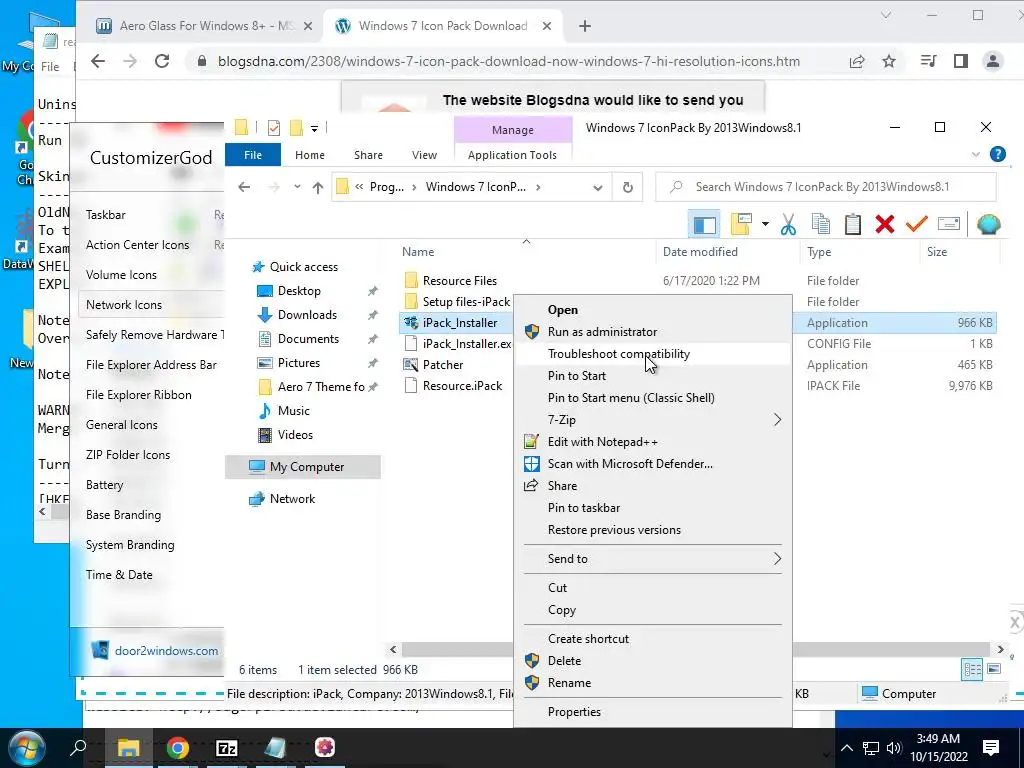
Task: Click the orange checkmark toolbar icon
Action: [916, 224]
